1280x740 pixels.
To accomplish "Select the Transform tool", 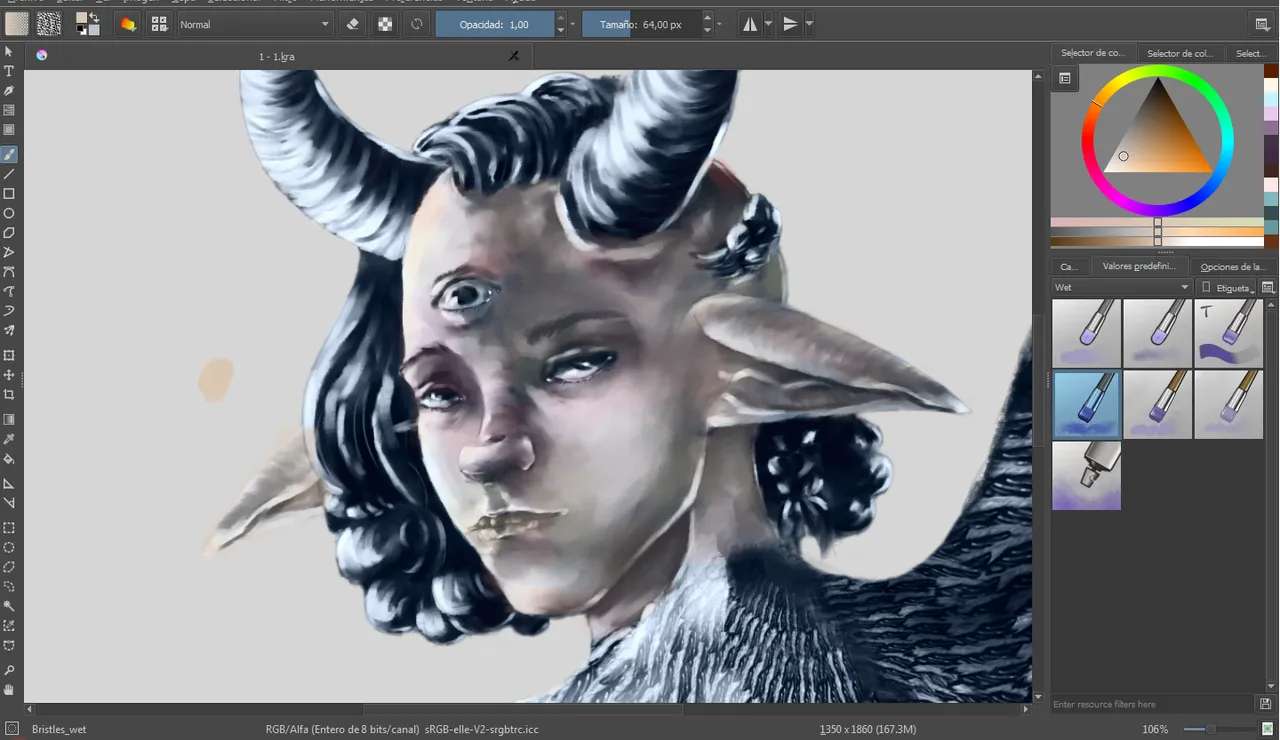I will [x=9, y=355].
